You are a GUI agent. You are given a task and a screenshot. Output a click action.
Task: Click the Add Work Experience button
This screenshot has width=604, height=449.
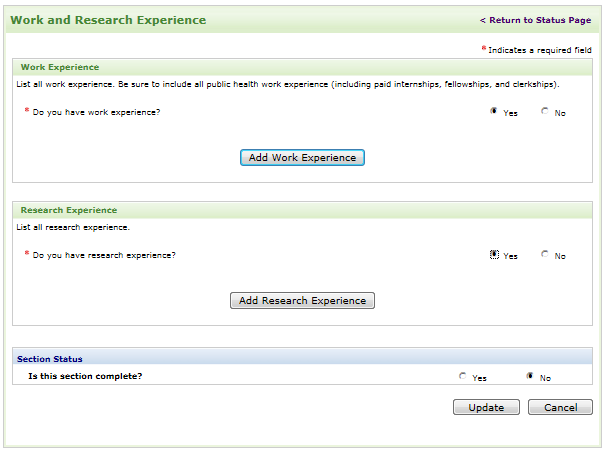pyautogui.click(x=302, y=157)
